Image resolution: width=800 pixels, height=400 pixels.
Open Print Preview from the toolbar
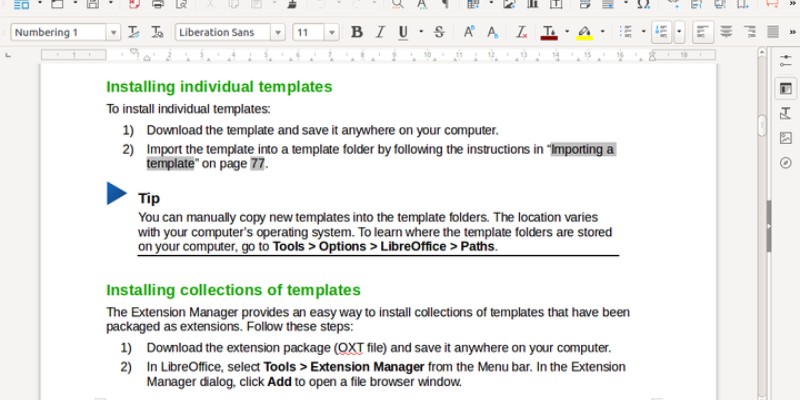tap(181, 4)
